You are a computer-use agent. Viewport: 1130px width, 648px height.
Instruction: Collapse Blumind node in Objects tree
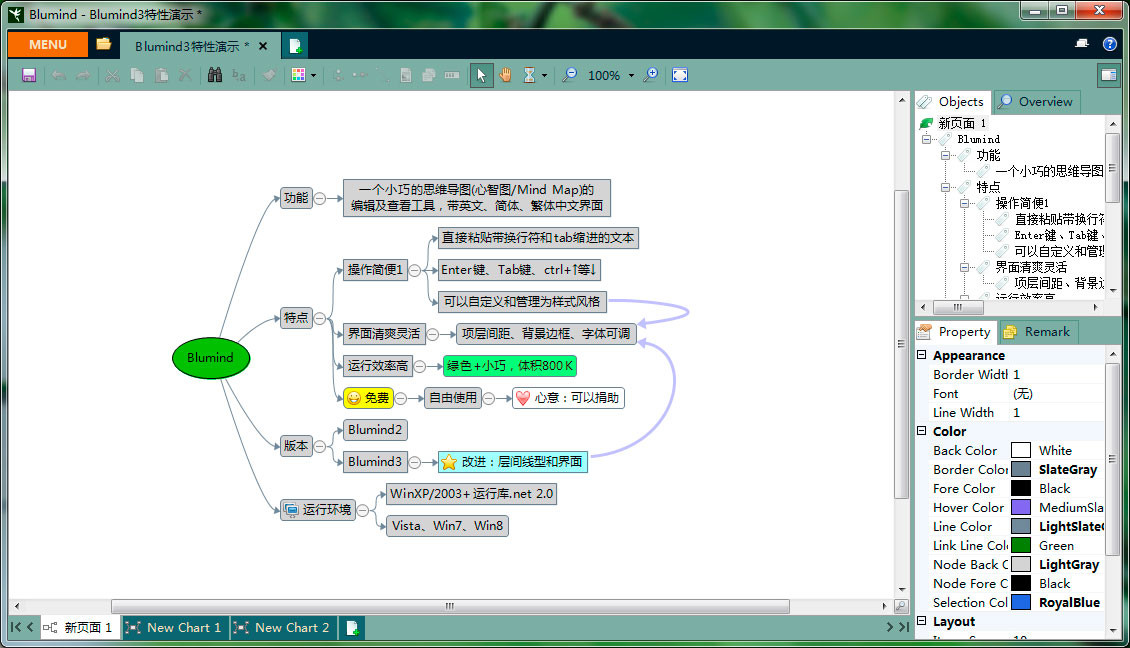(926, 139)
